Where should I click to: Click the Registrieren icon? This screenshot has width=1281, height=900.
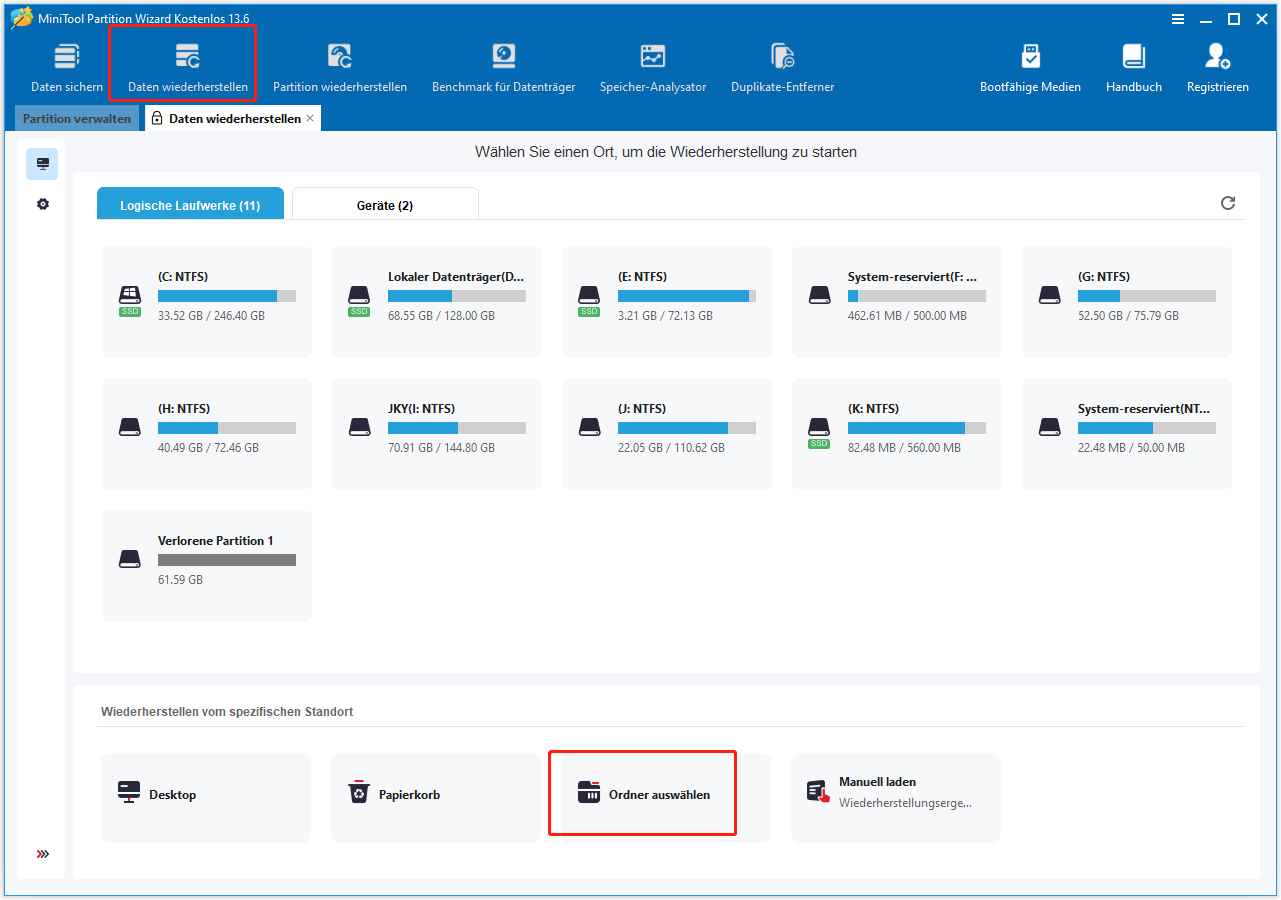click(x=1217, y=55)
